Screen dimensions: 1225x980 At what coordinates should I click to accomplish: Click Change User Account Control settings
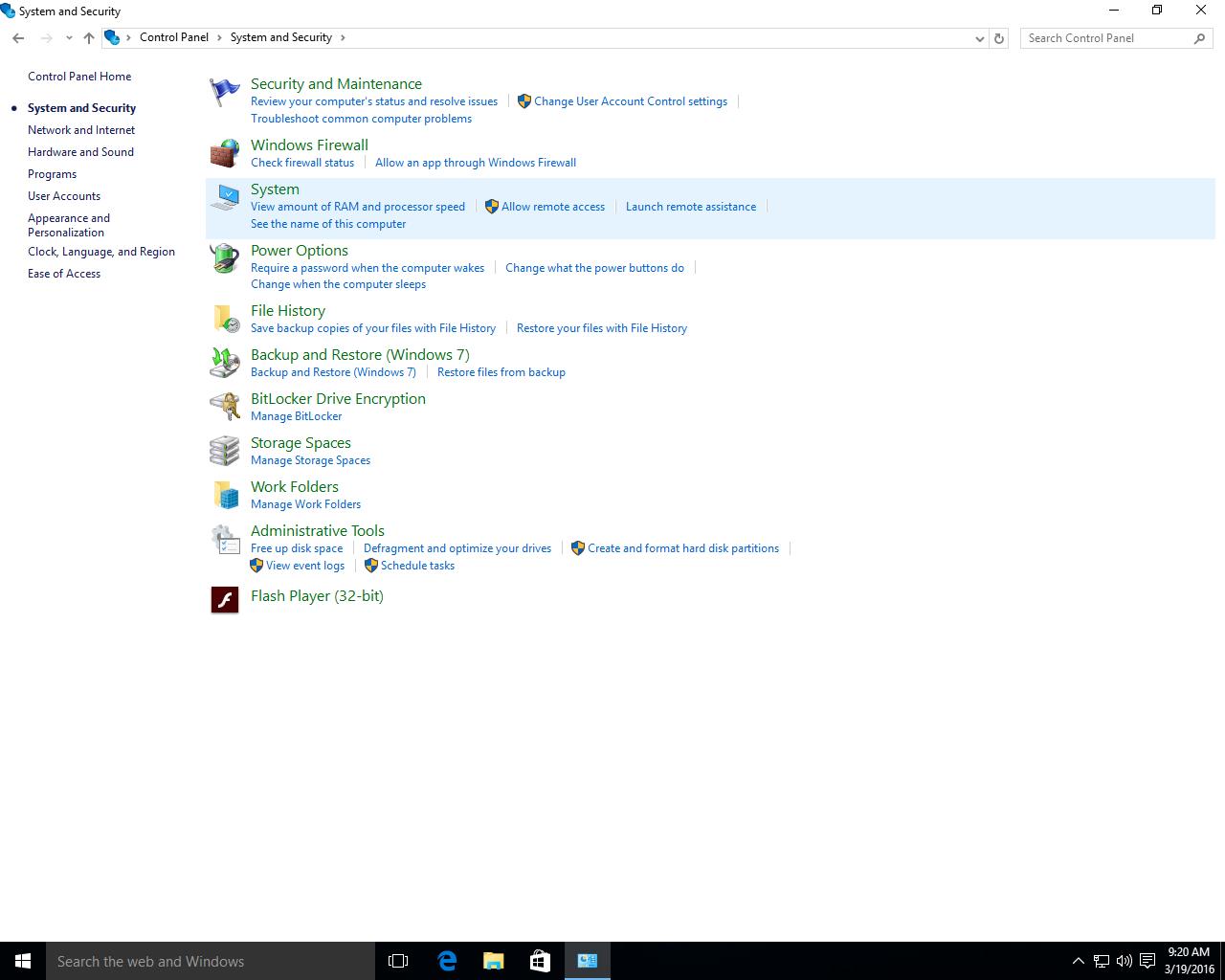[x=631, y=101]
